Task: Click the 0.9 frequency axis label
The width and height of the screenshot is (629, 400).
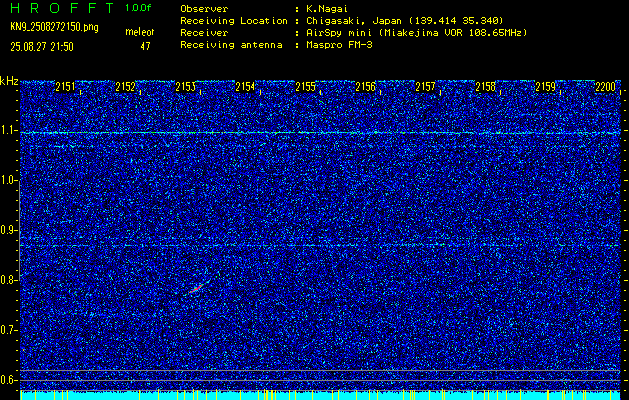Action: coord(8,230)
